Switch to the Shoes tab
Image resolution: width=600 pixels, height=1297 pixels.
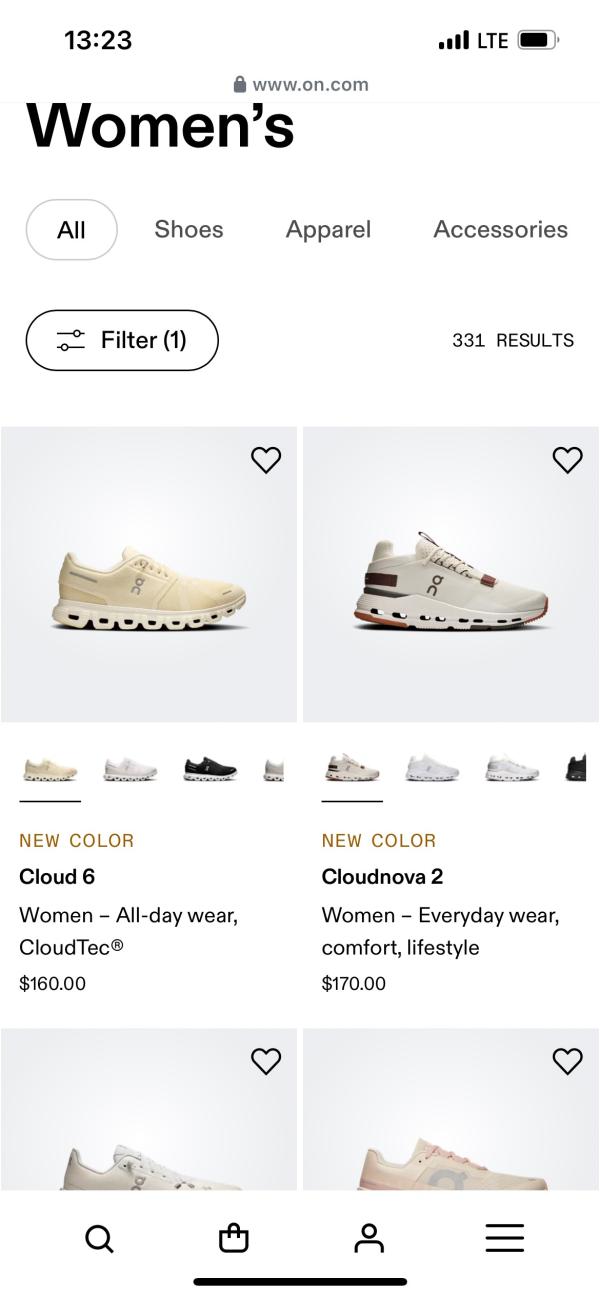pyautogui.click(x=189, y=230)
